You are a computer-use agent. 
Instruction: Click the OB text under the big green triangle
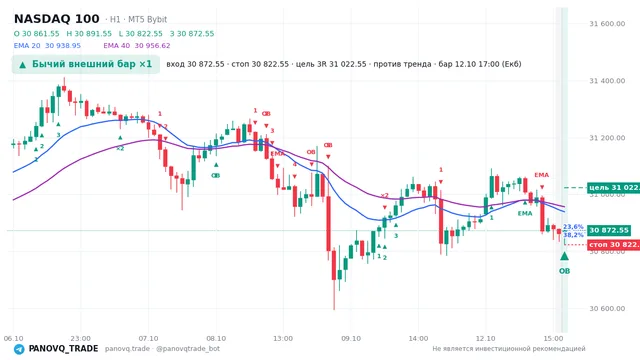click(564, 271)
